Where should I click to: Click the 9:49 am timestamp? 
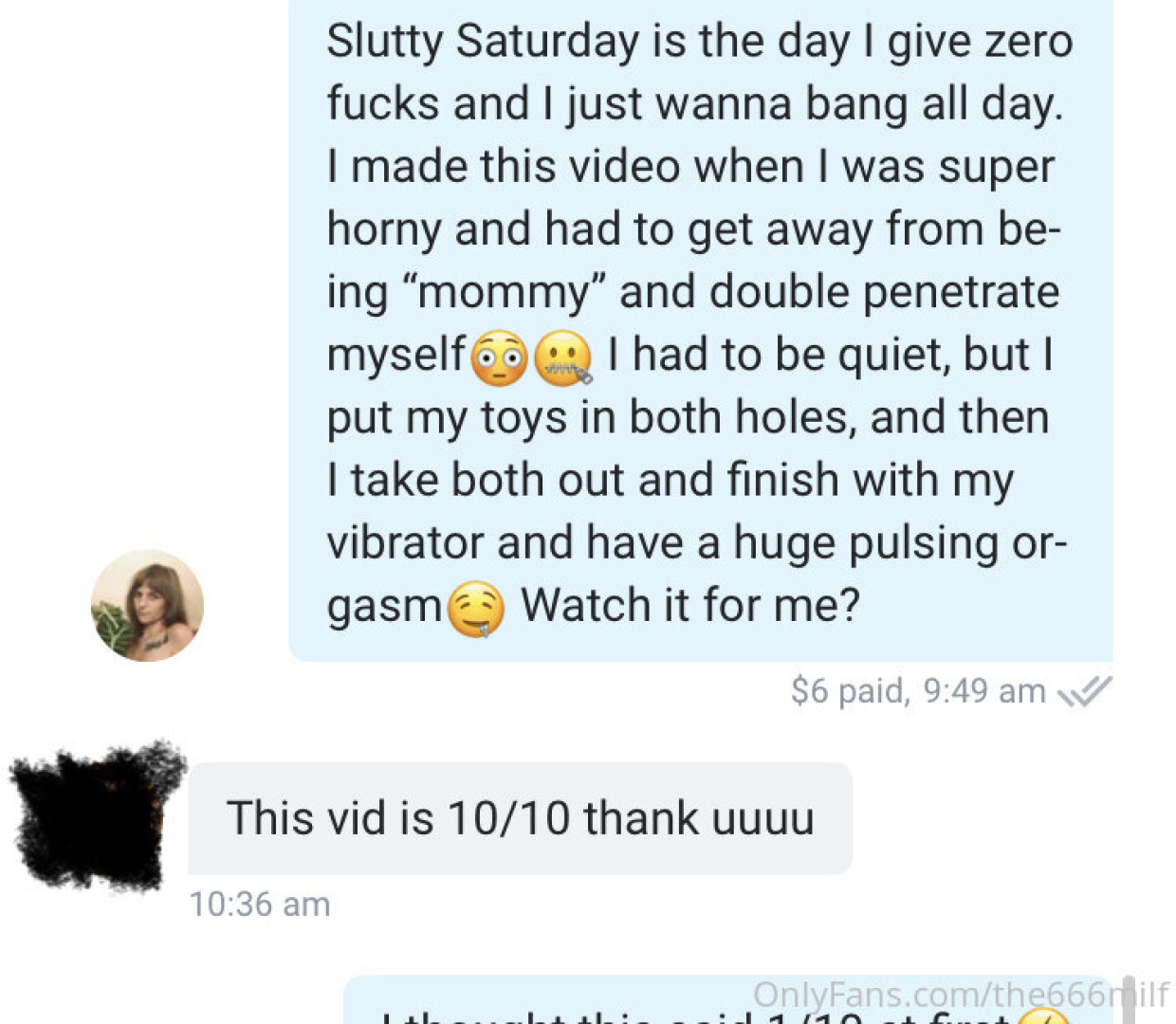[x=983, y=691]
